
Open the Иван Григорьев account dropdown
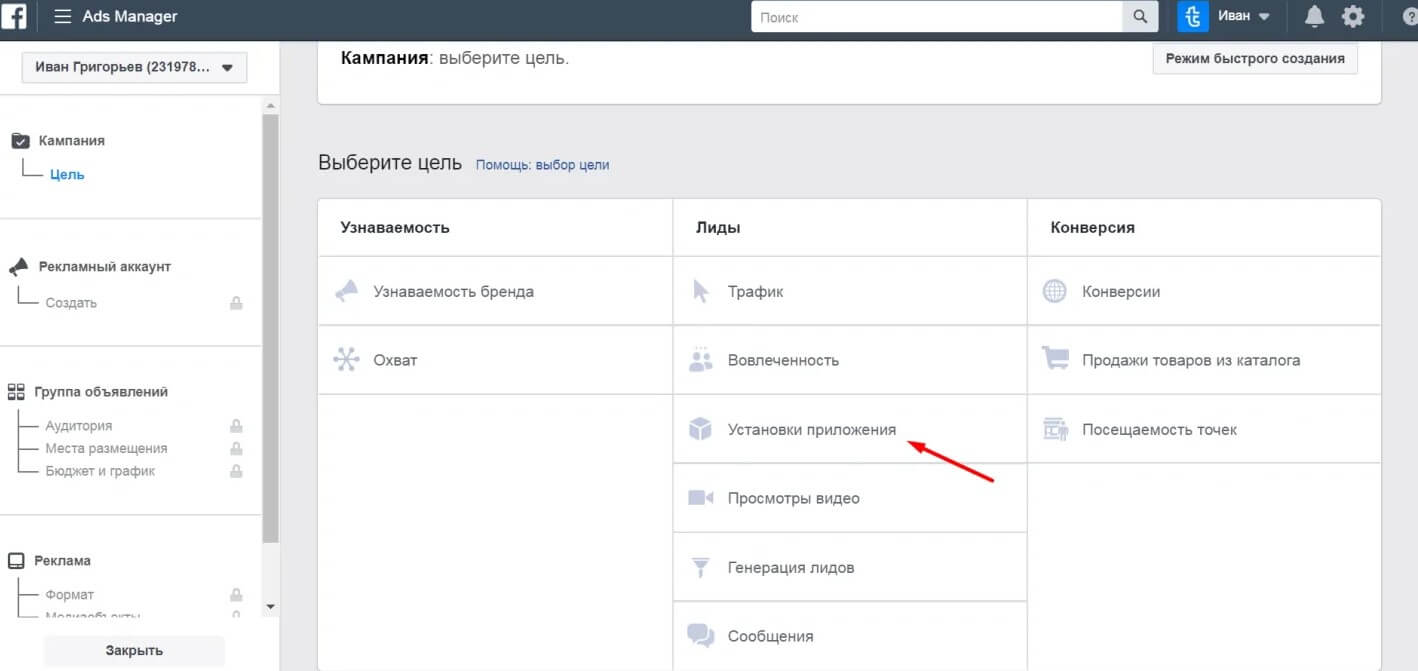134,68
